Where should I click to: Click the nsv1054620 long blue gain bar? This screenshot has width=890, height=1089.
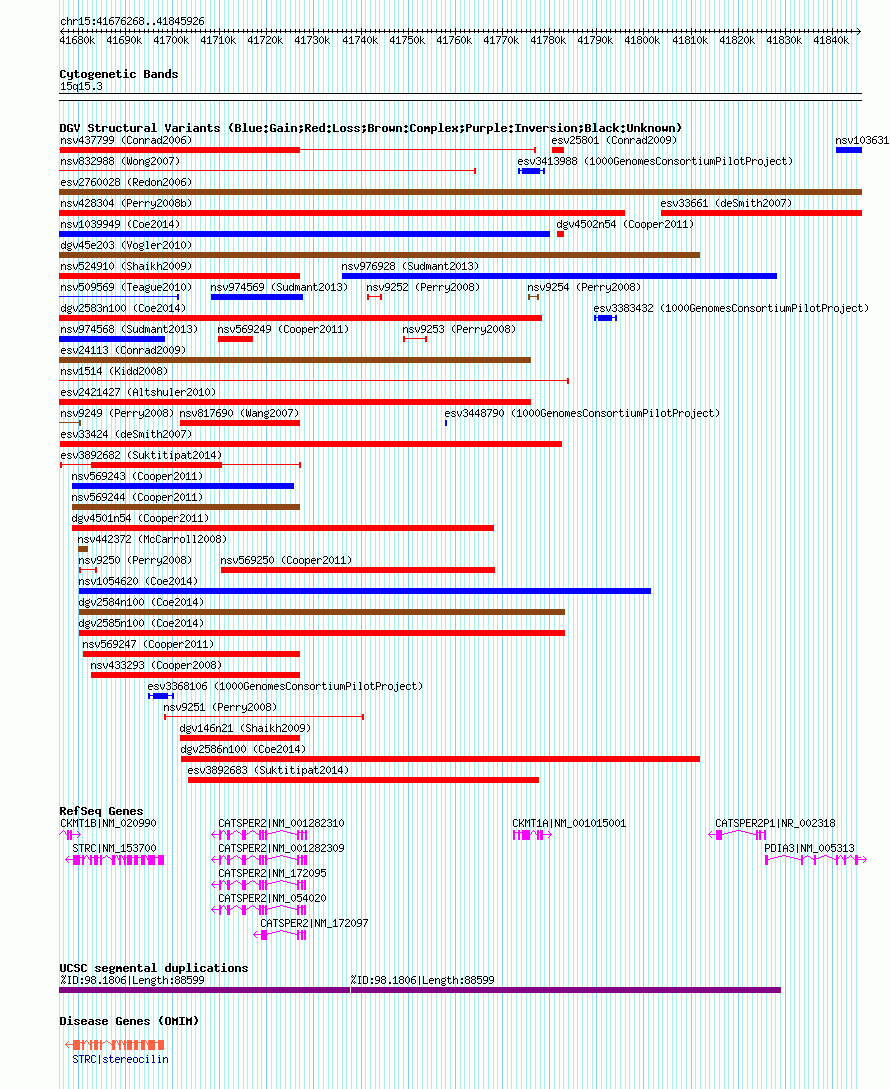tap(365, 591)
